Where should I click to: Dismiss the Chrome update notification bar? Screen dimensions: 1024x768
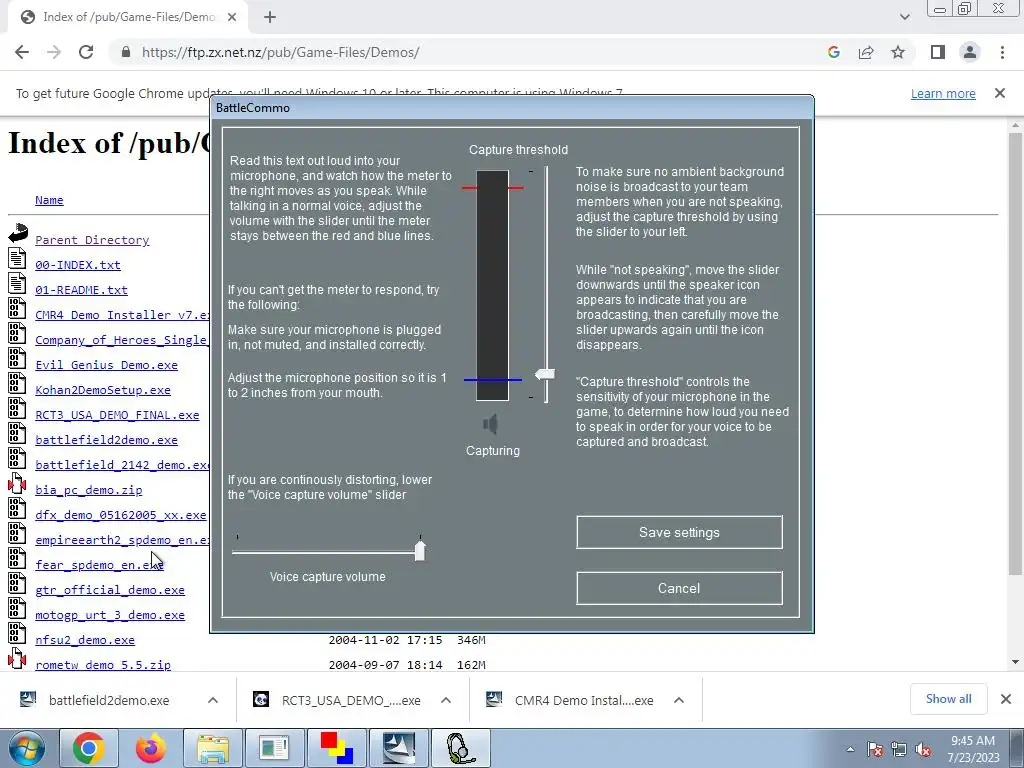coord(1000,93)
